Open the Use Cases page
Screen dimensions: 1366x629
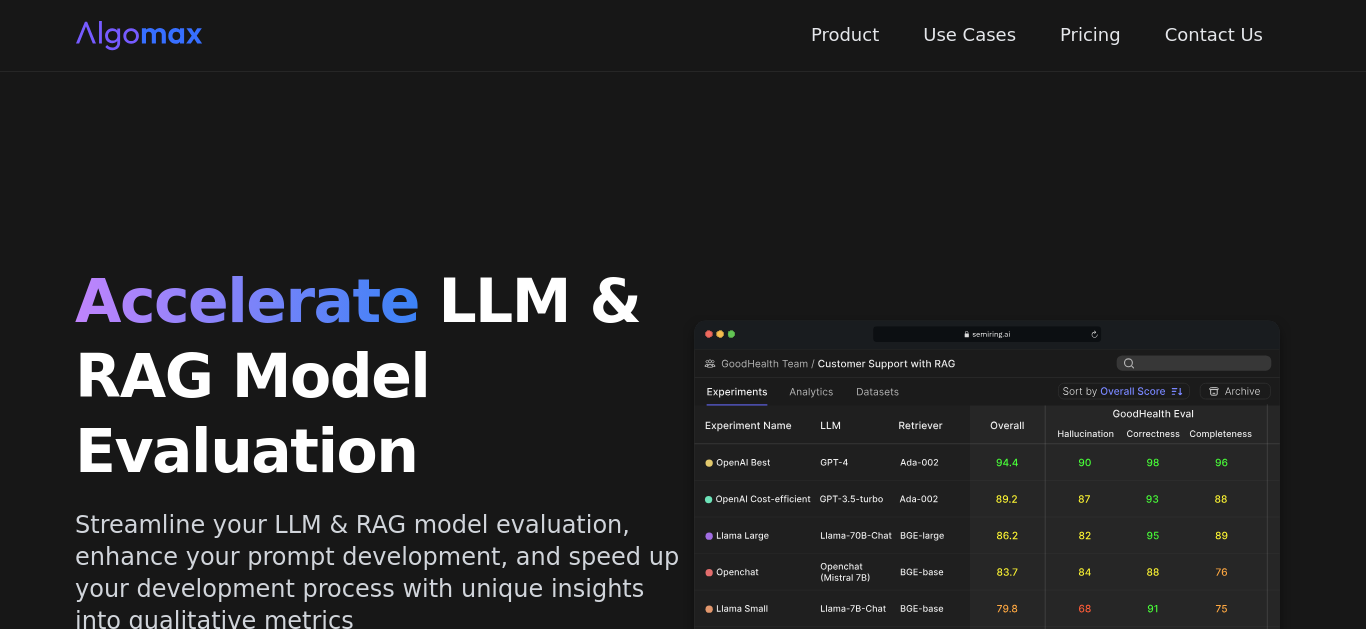(x=969, y=35)
